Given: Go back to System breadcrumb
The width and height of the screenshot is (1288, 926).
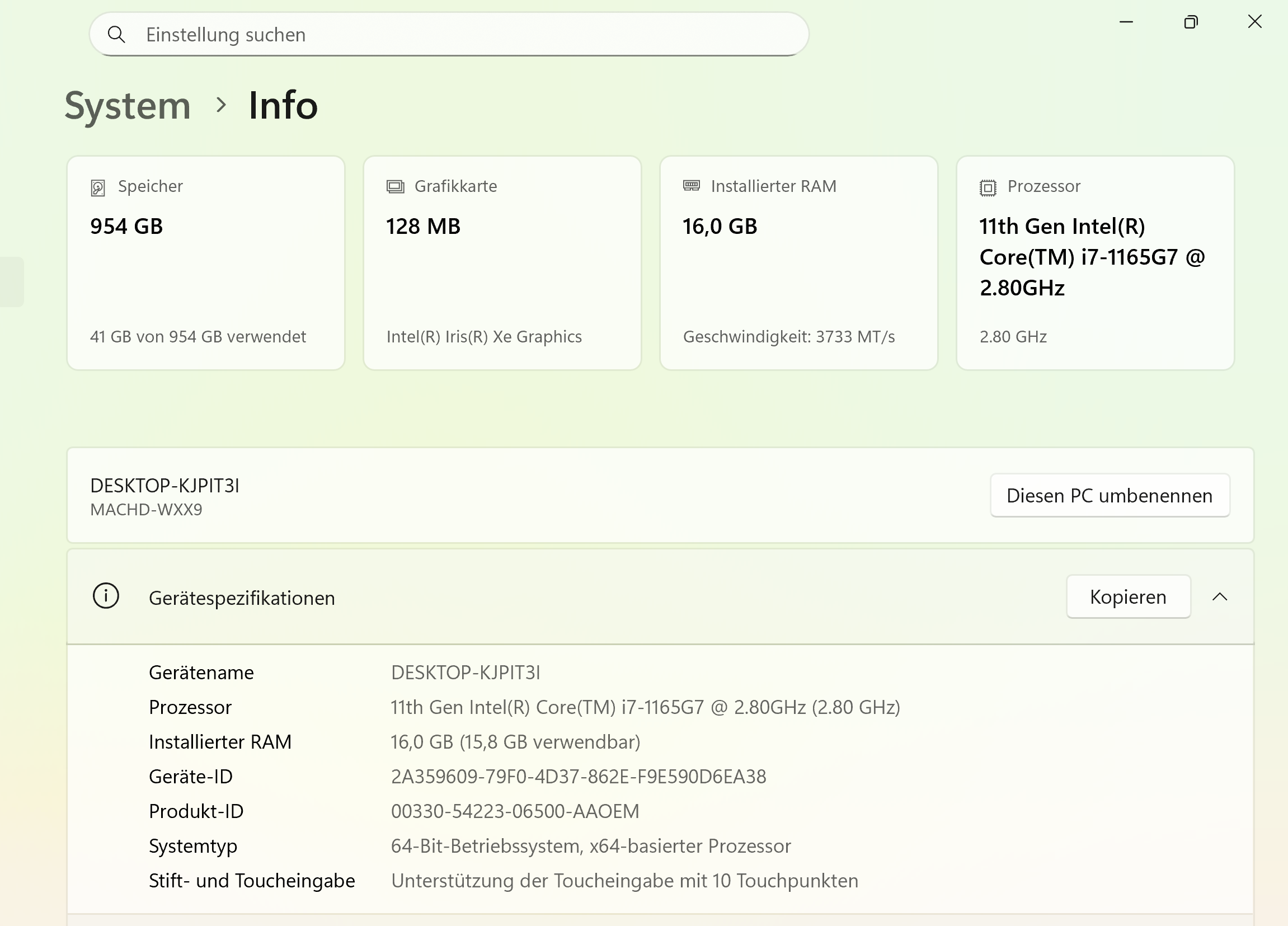Looking at the screenshot, I should tap(128, 106).
